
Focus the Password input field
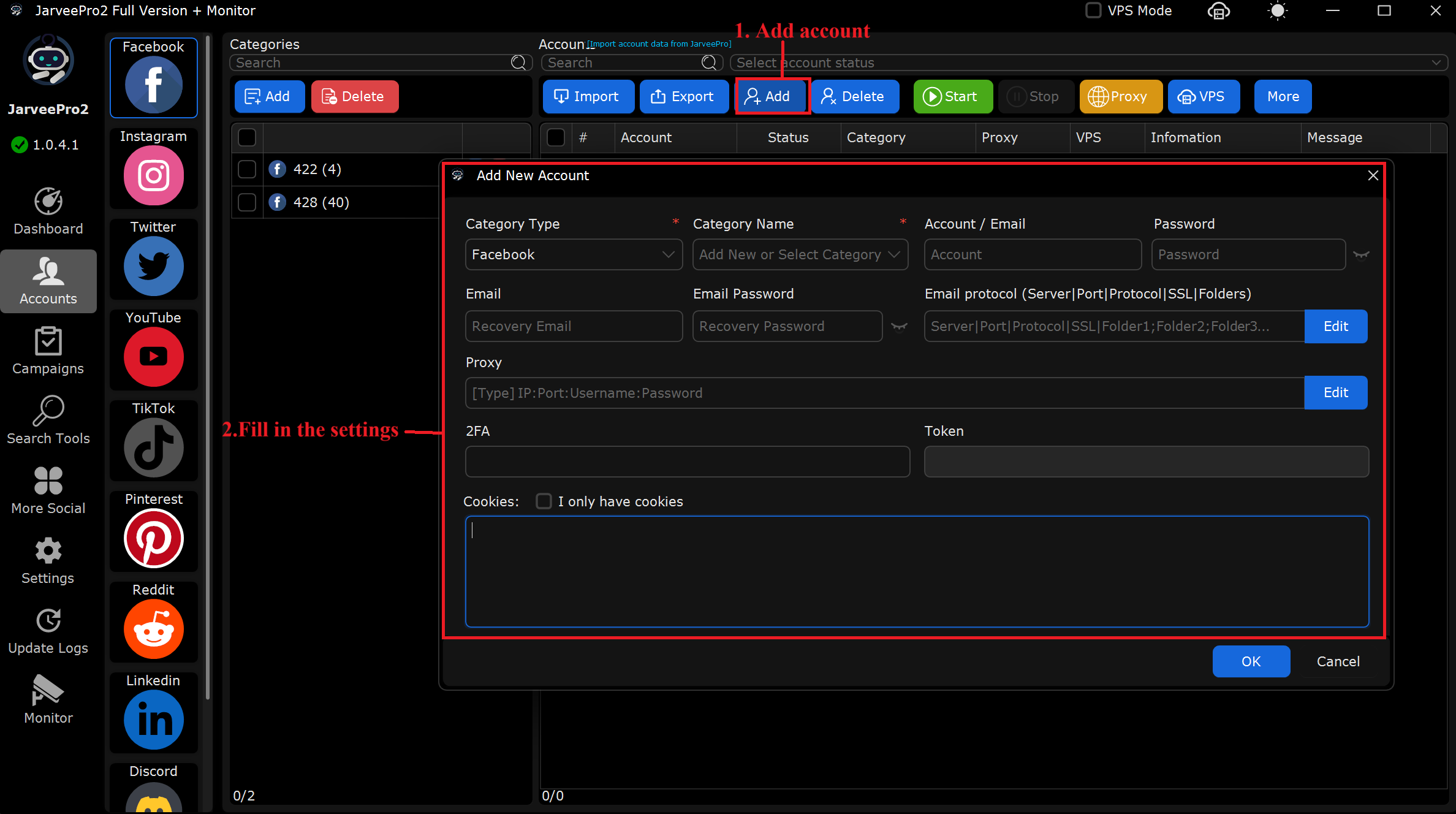tap(1248, 254)
